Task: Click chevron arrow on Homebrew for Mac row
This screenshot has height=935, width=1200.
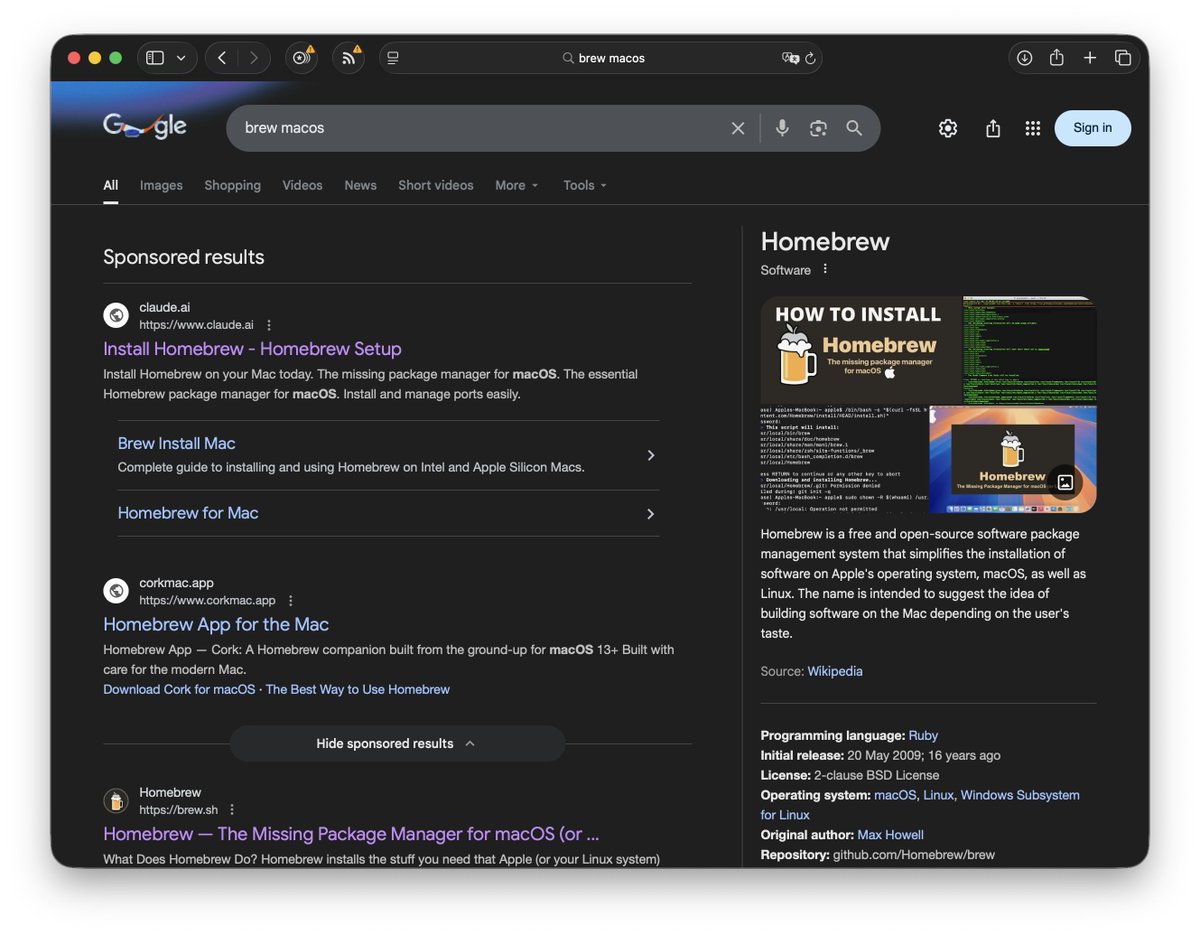Action: [651, 514]
